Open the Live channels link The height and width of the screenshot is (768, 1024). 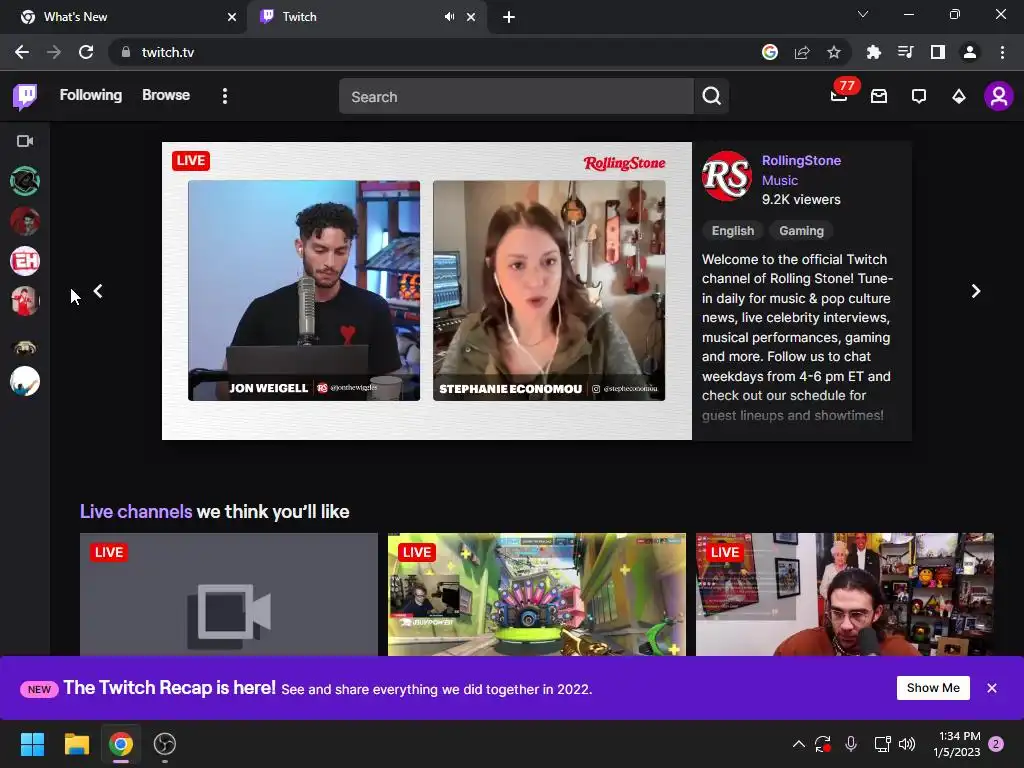[136, 511]
